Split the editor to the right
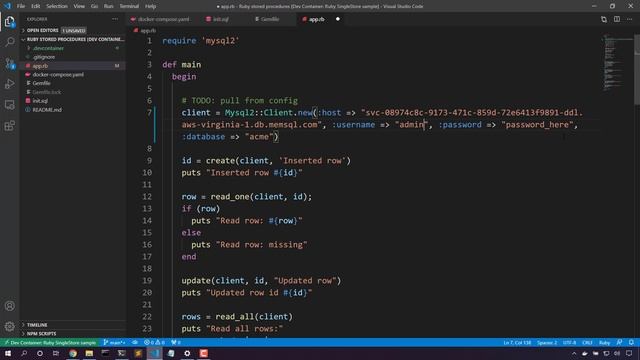The width and height of the screenshot is (640, 360). click(617, 19)
